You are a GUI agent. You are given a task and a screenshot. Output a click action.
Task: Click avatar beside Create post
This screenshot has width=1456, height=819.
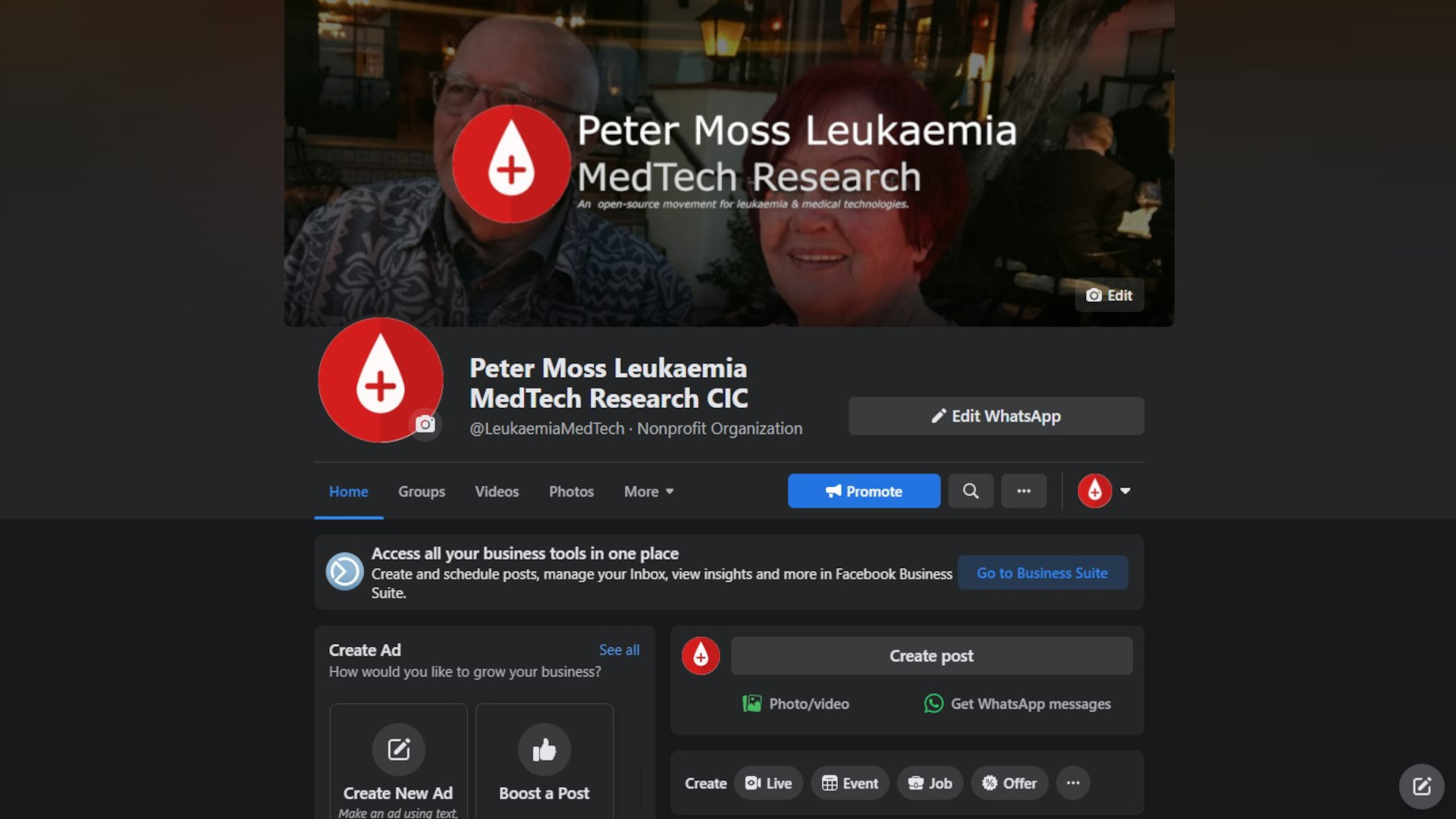700,655
